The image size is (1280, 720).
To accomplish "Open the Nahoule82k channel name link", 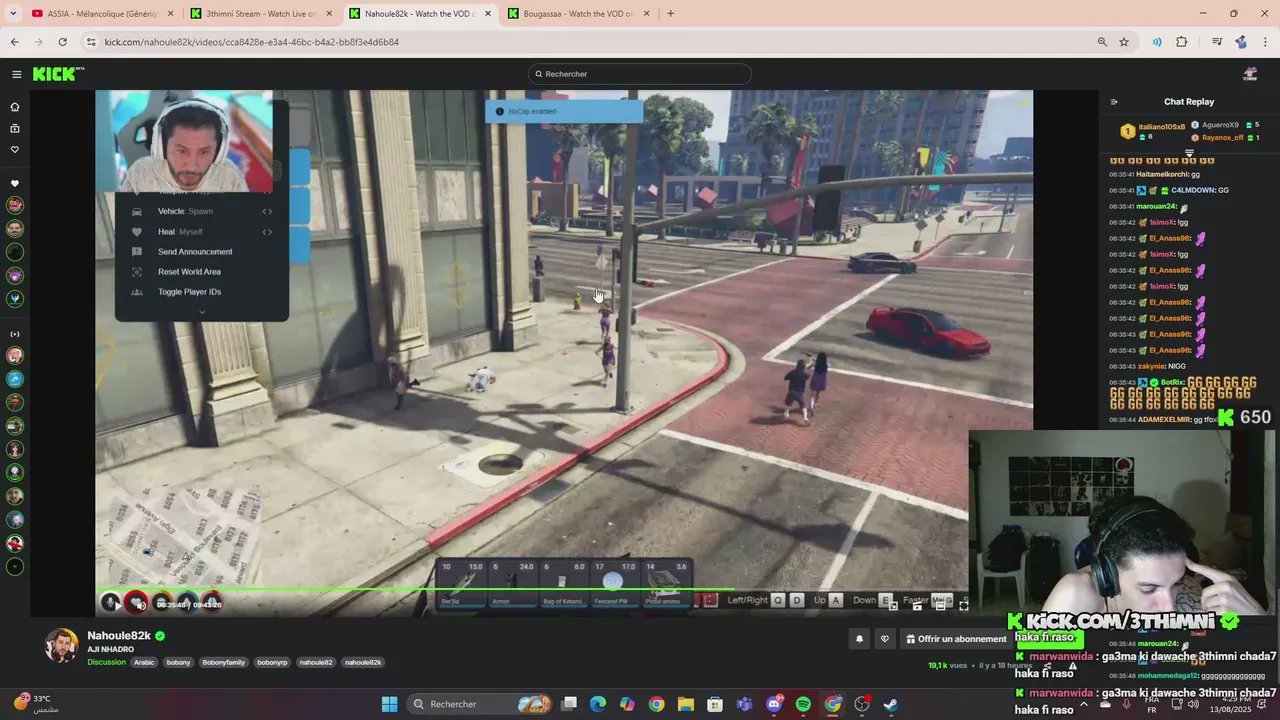I will click(x=119, y=636).
